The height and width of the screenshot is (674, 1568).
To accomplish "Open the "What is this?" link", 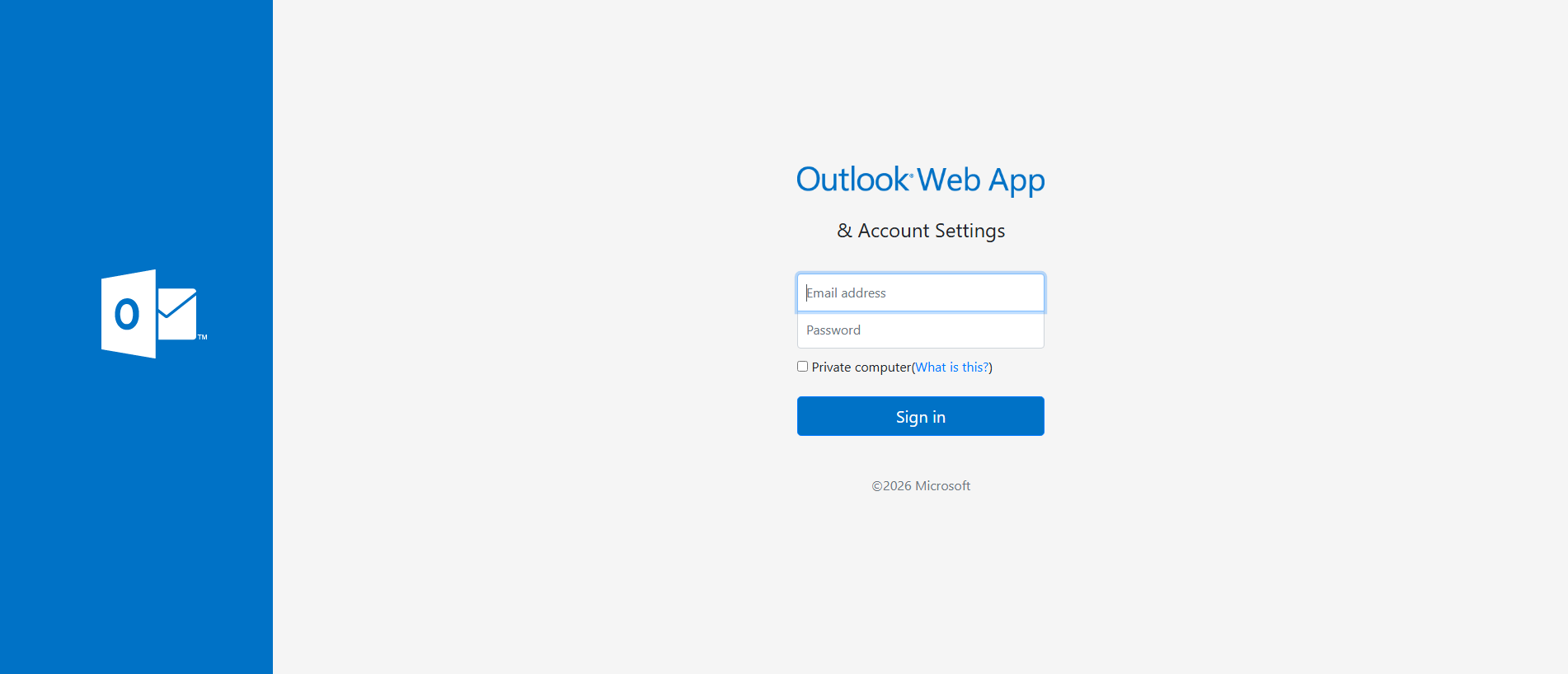I will pos(952,367).
